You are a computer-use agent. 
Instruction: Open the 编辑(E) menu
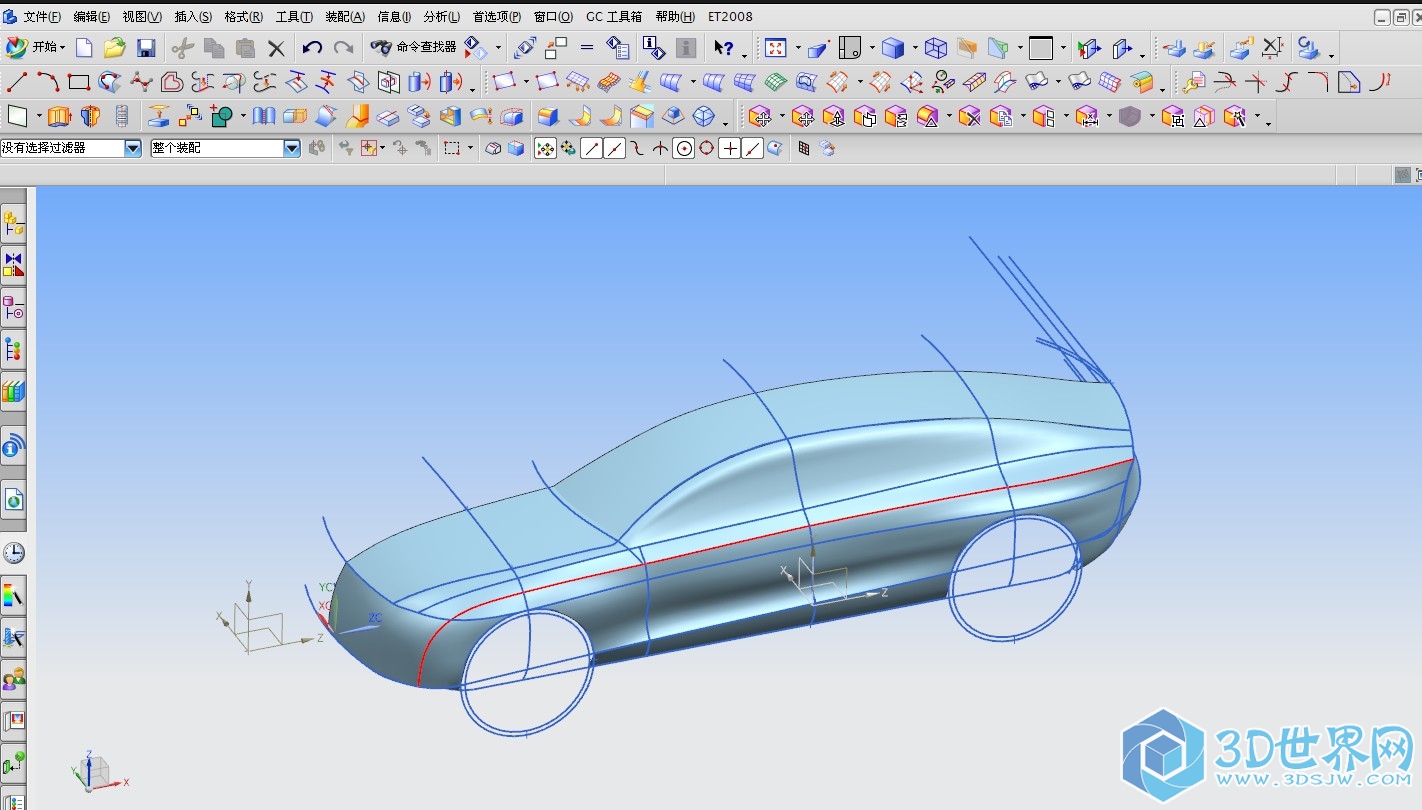point(92,17)
